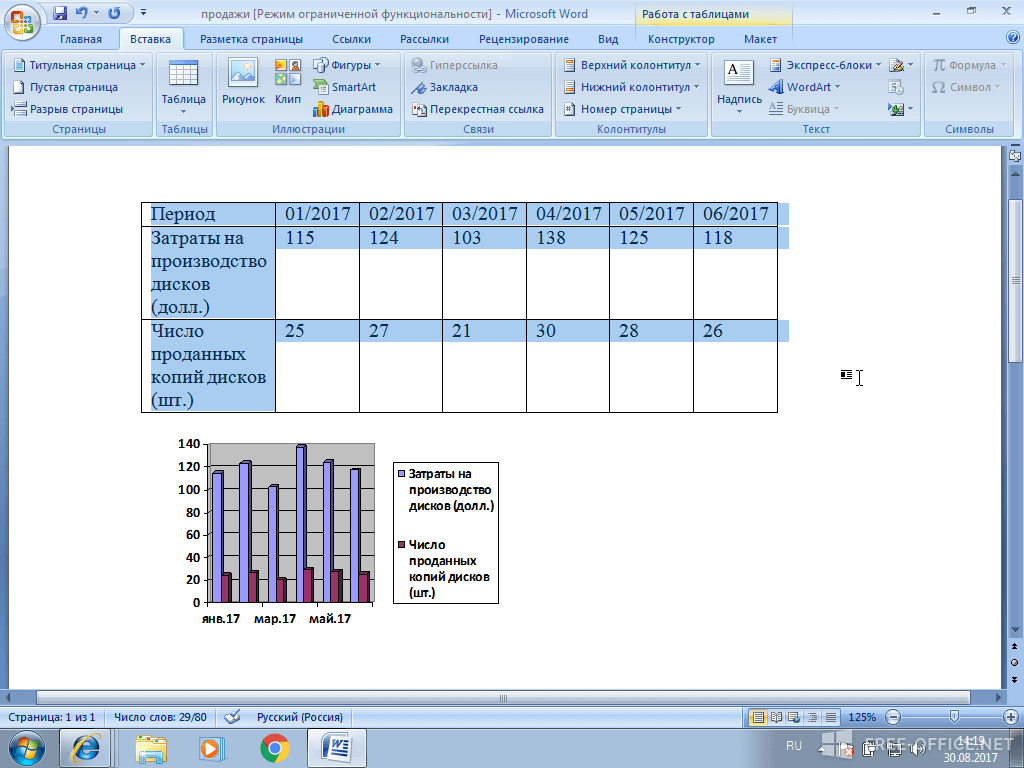This screenshot has width=1024, height=768.
Task: Switch to the Вид view tab
Action: pos(608,39)
